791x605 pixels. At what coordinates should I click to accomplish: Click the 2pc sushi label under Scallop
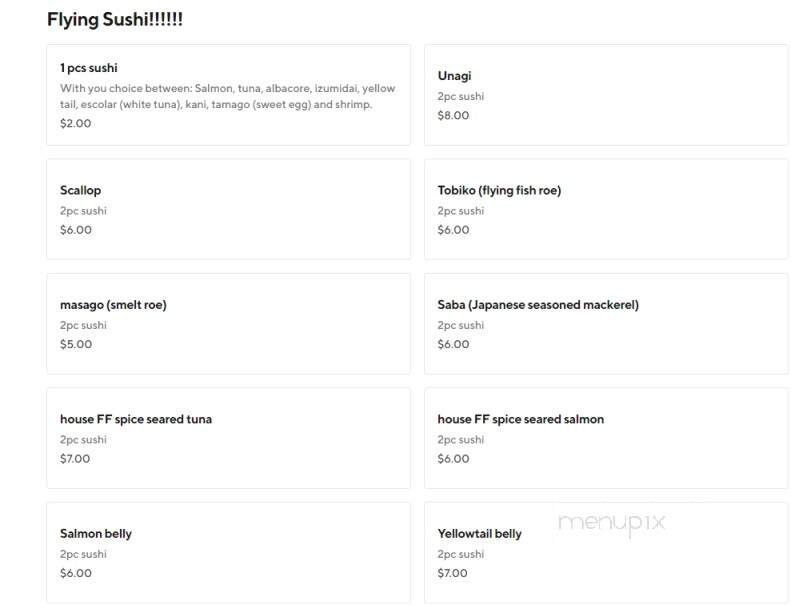83,211
